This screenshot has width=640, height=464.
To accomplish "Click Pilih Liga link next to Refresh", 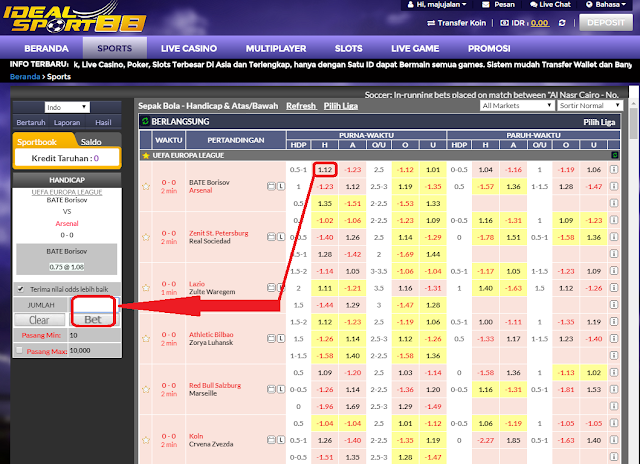I will tap(341, 106).
